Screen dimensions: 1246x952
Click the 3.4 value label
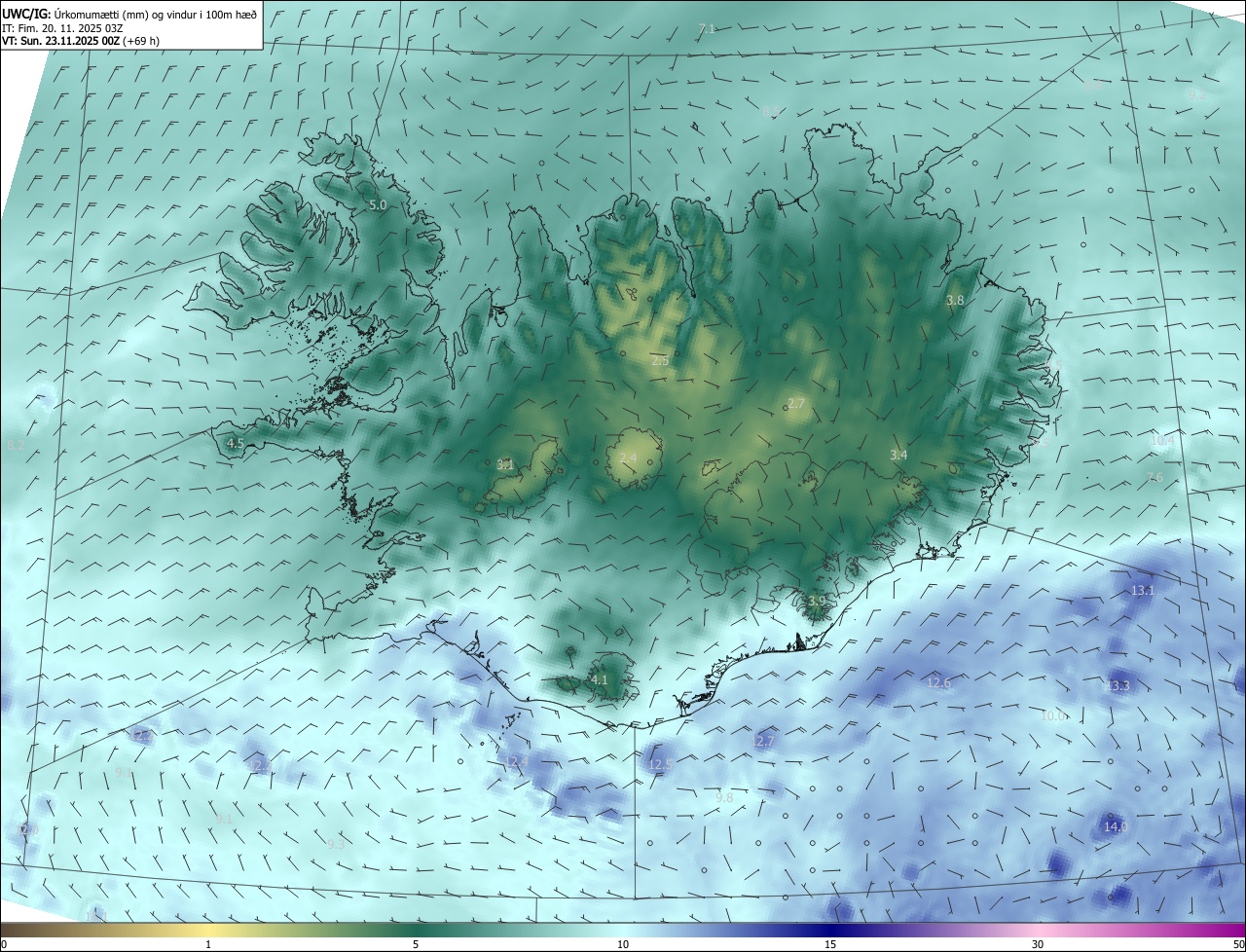pyautogui.click(x=898, y=455)
